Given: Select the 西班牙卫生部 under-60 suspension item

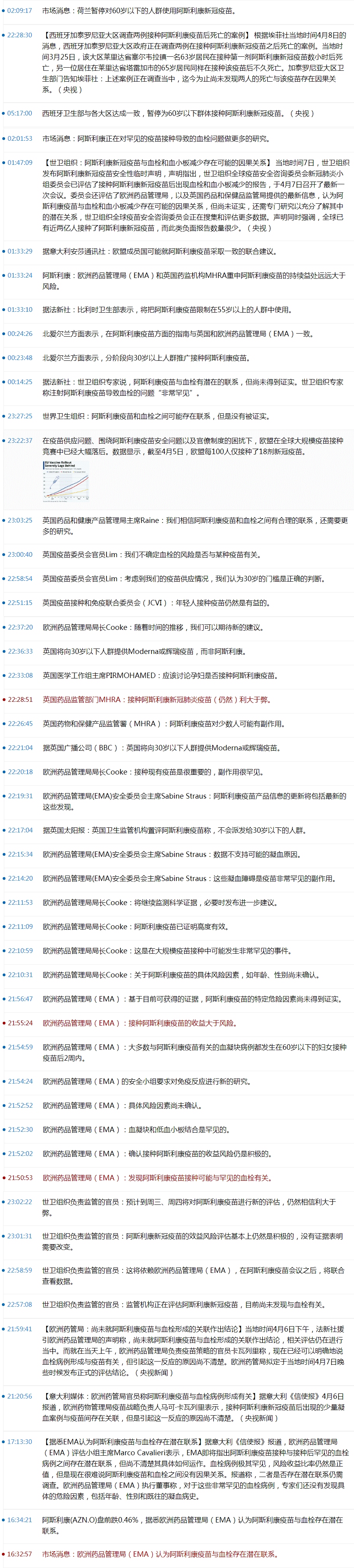Looking at the screenshot, I should coord(179,113).
